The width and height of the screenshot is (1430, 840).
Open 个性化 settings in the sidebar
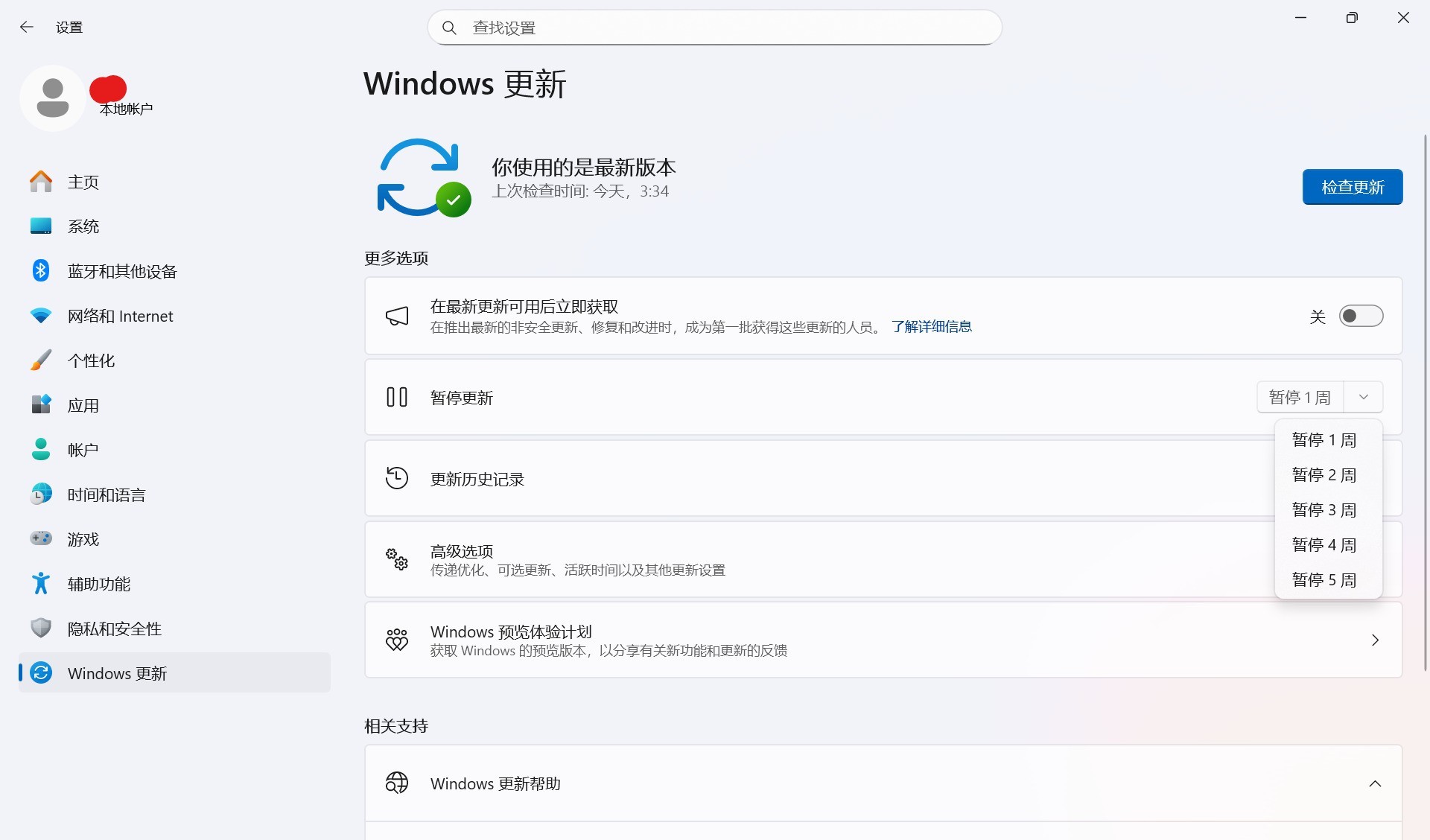92,360
